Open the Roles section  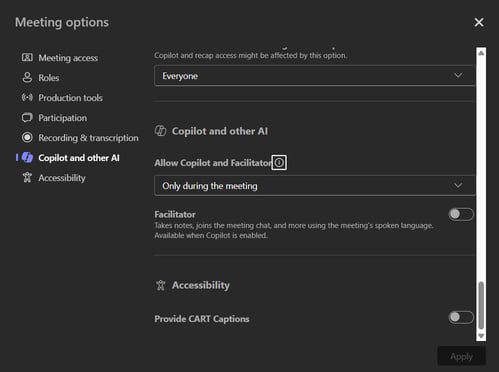(41, 78)
